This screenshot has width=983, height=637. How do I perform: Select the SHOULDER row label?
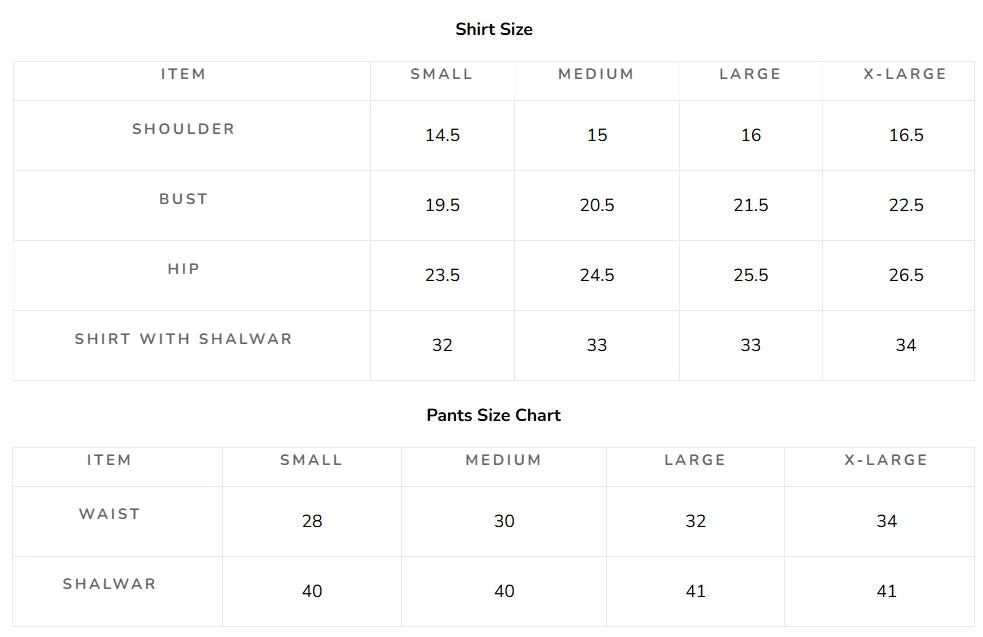(x=183, y=129)
